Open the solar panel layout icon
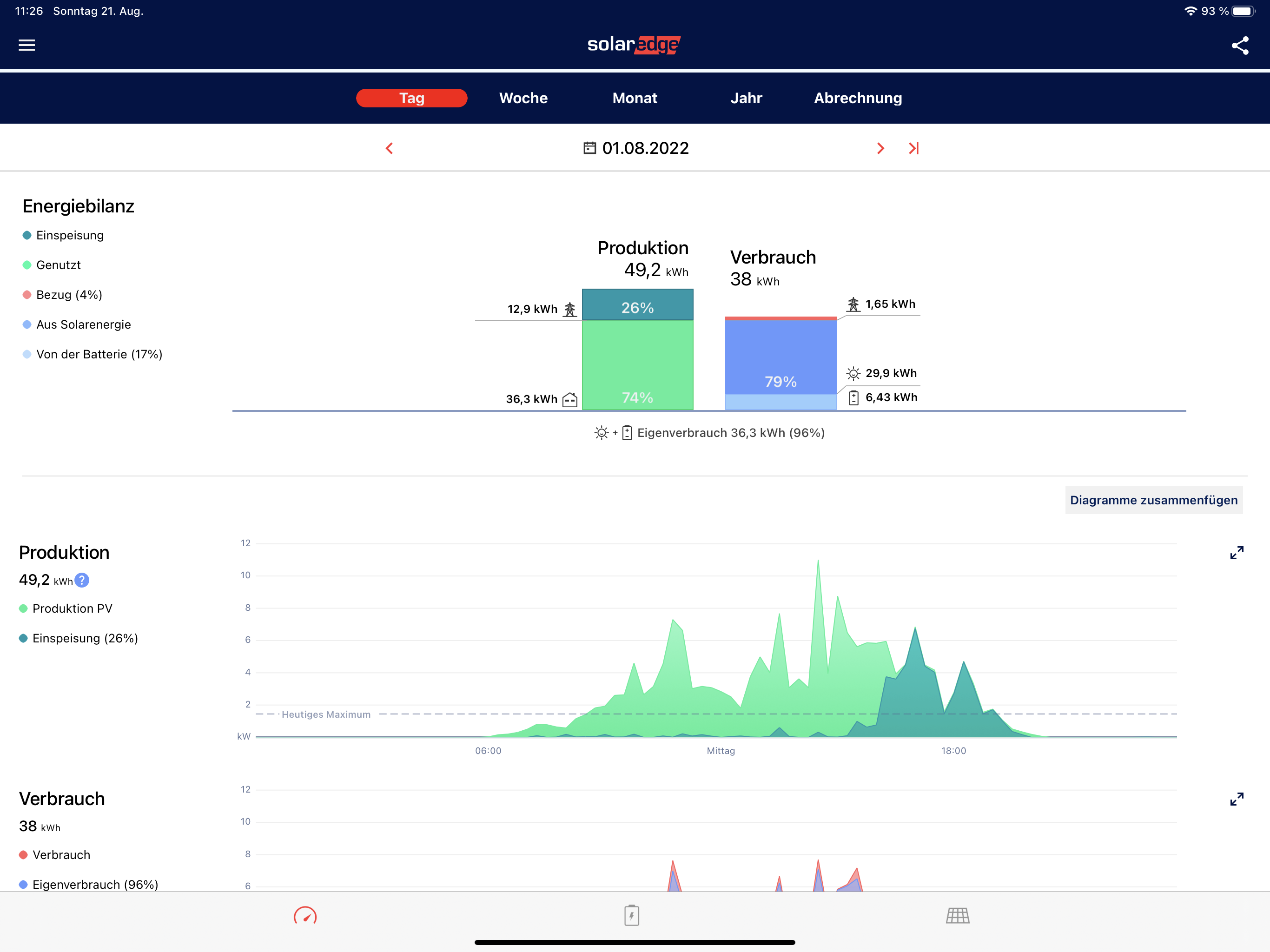The height and width of the screenshot is (952, 1270). pyautogui.click(x=957, y=915)
